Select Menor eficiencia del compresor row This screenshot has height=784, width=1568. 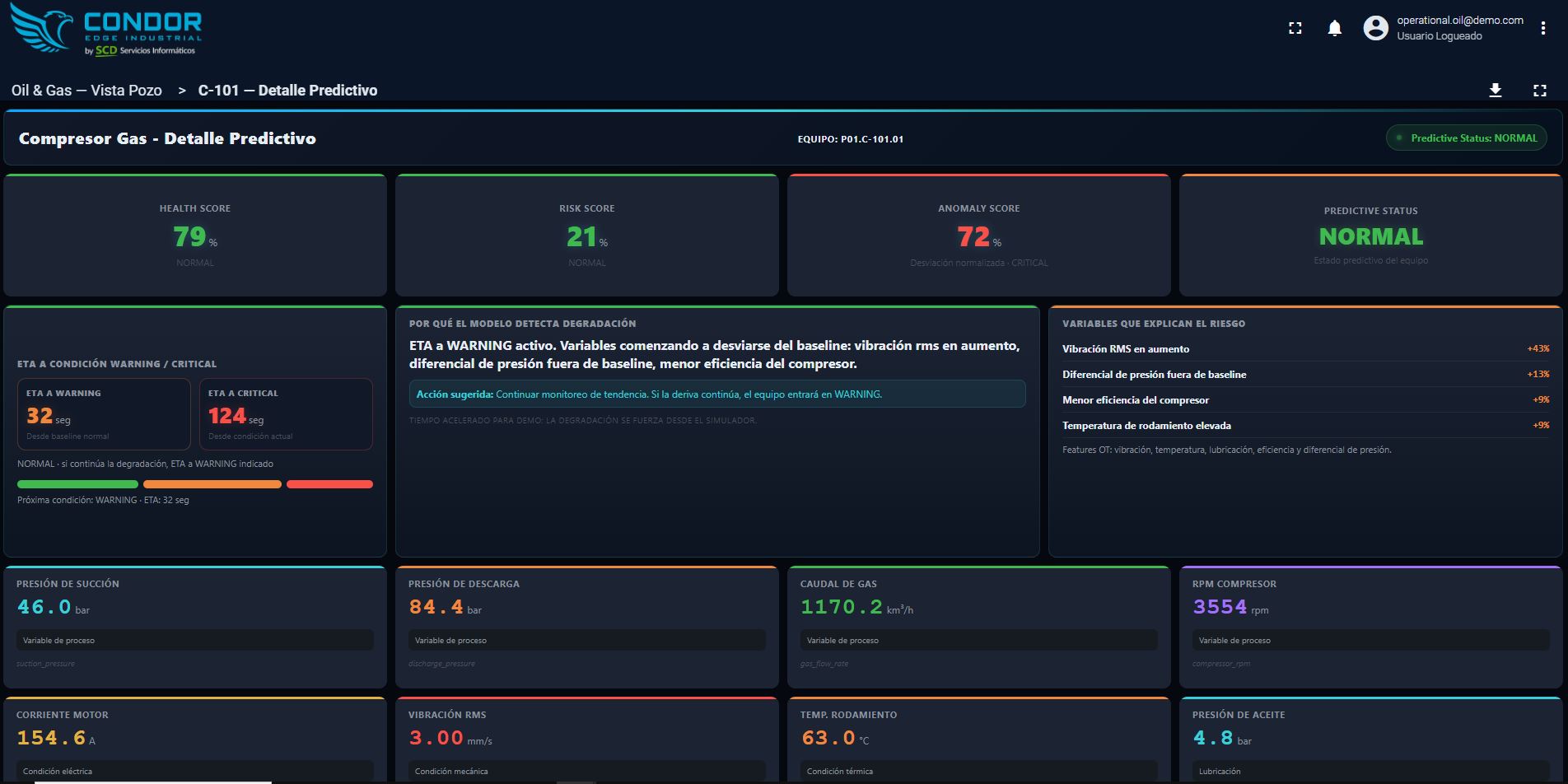click(x=1305, y=400)
